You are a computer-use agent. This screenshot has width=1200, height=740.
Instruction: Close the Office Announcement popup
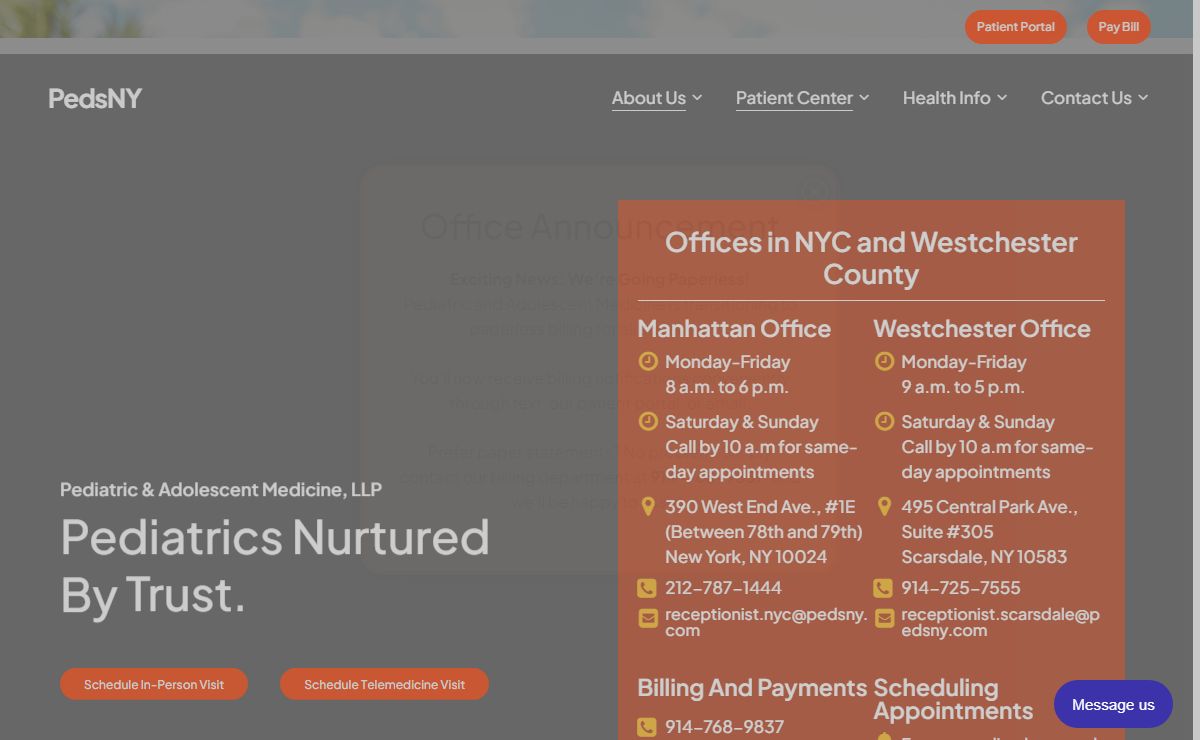[x=817, y=190]
